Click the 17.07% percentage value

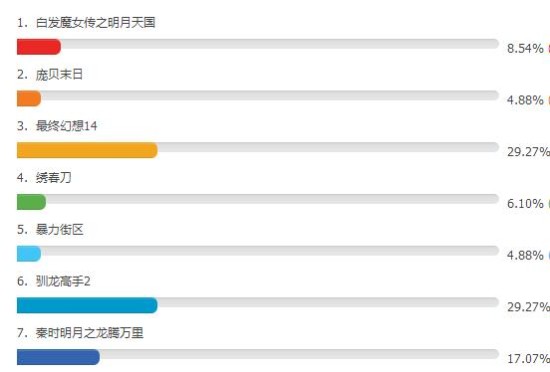pyautogui.click(x=528, y=359)
